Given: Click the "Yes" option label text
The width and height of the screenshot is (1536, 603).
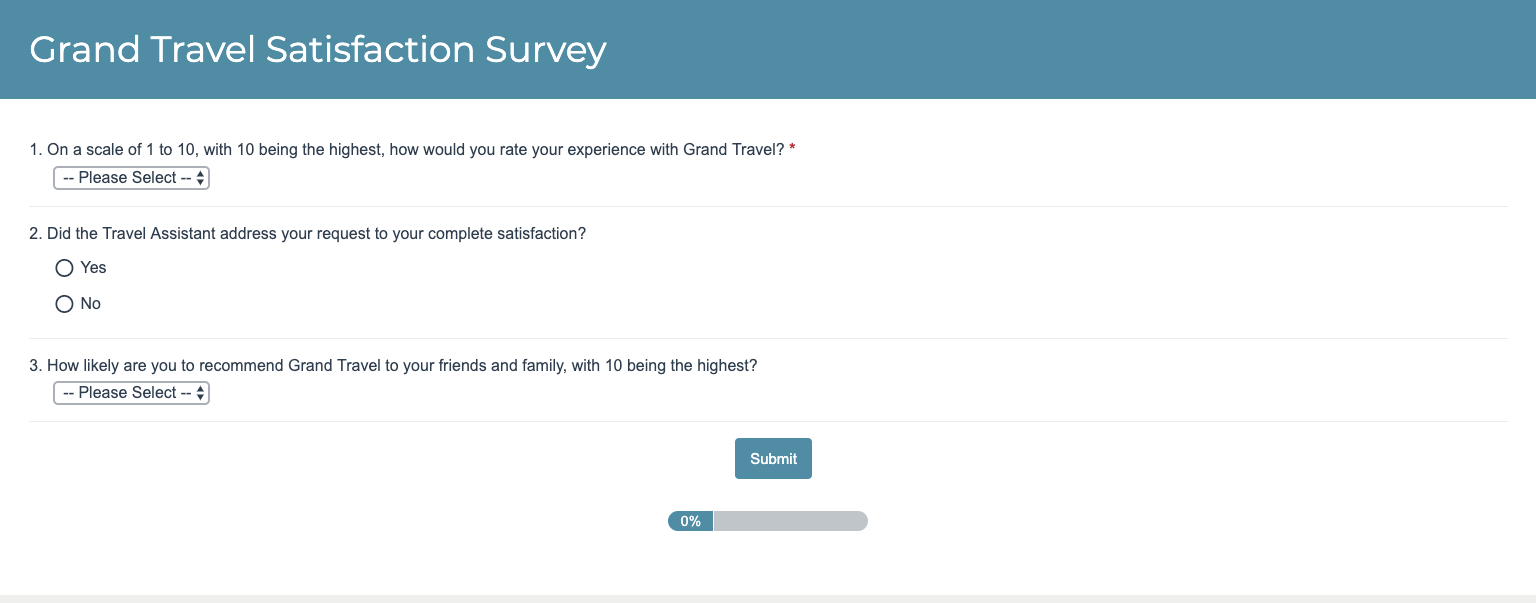Looking at the screenshot, I should point(93,268).
